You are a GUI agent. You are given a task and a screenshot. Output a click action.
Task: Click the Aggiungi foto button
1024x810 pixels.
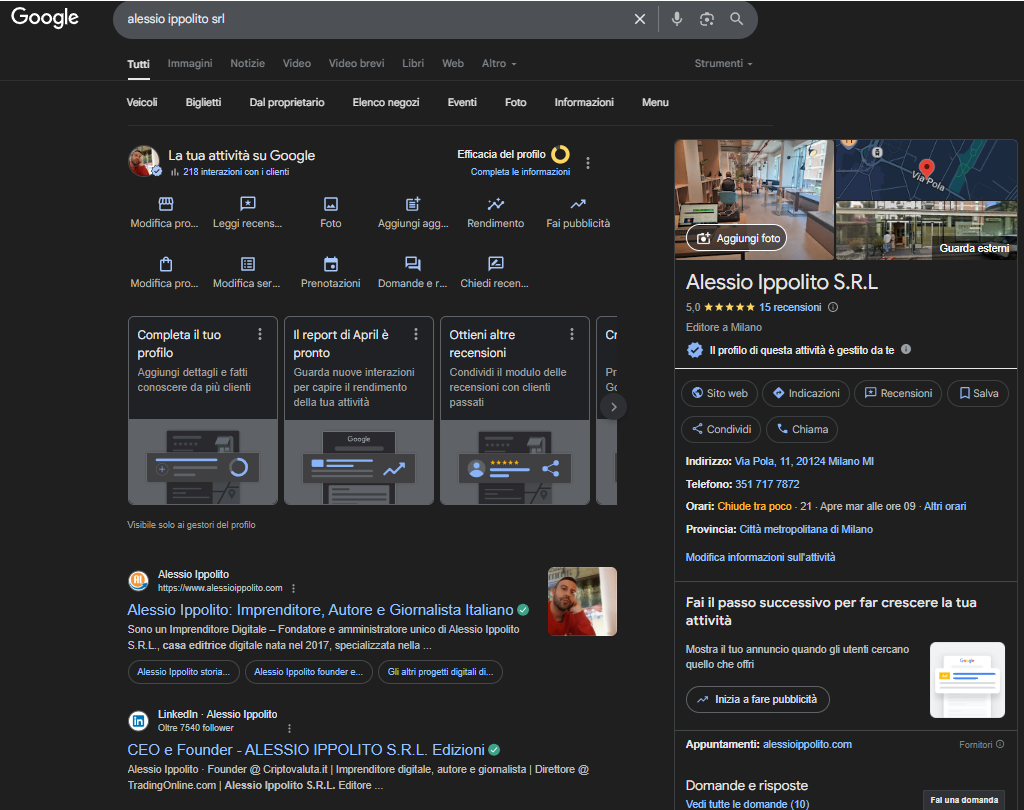click(737, 238)
